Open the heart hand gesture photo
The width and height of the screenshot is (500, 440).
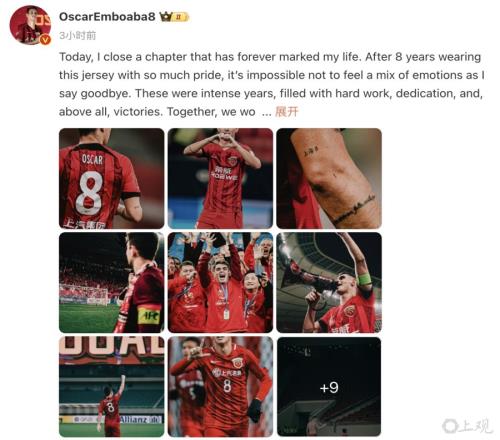(220, 178)
